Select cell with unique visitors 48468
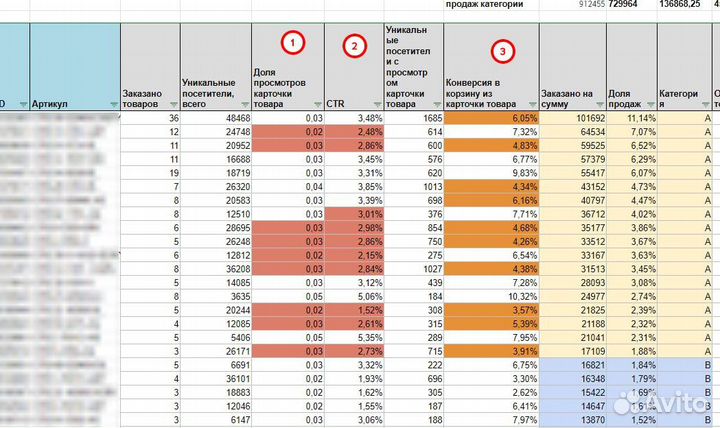The image size is (720, 428). 215,118
